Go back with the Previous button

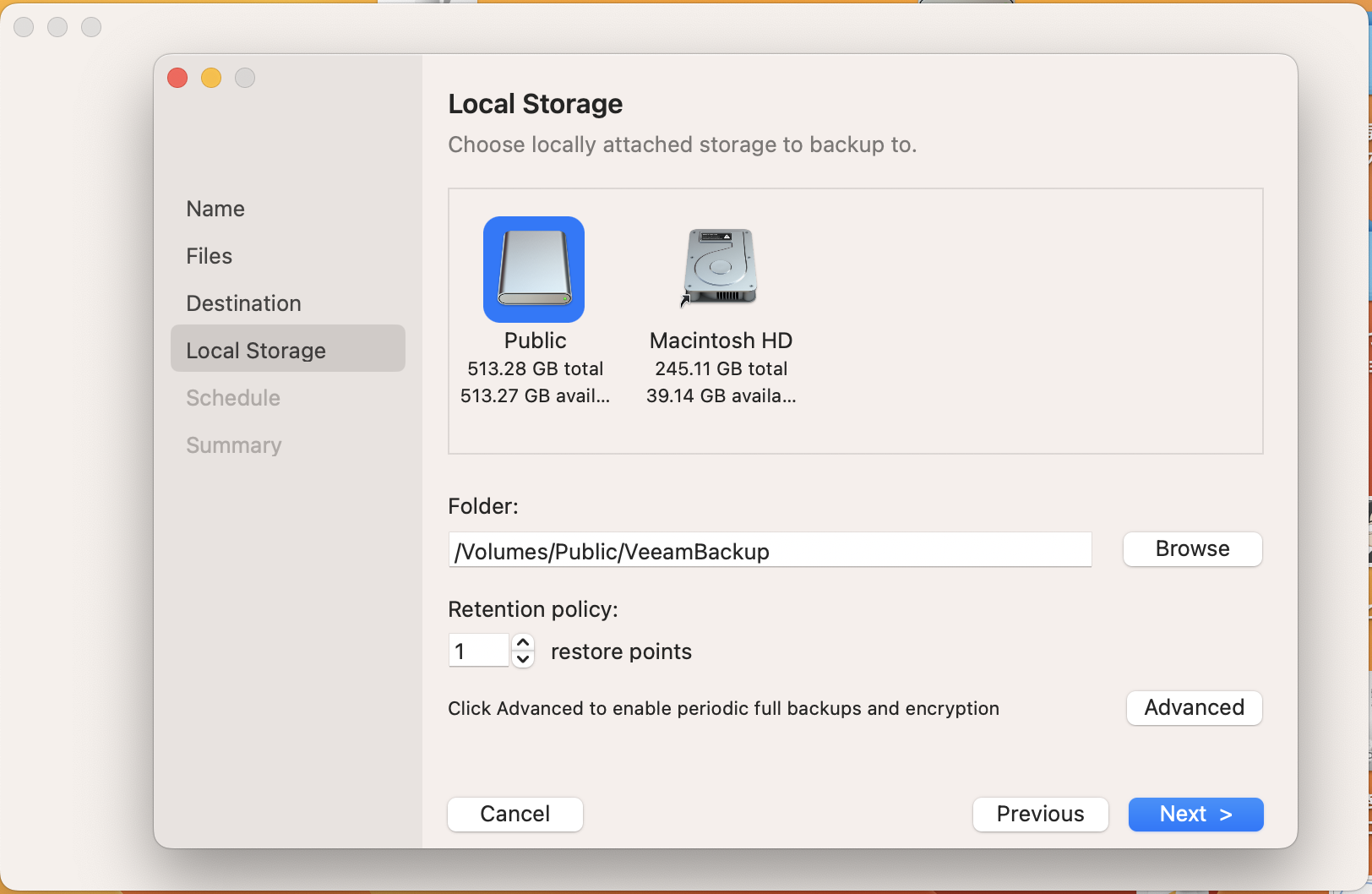coord(1040,815)
